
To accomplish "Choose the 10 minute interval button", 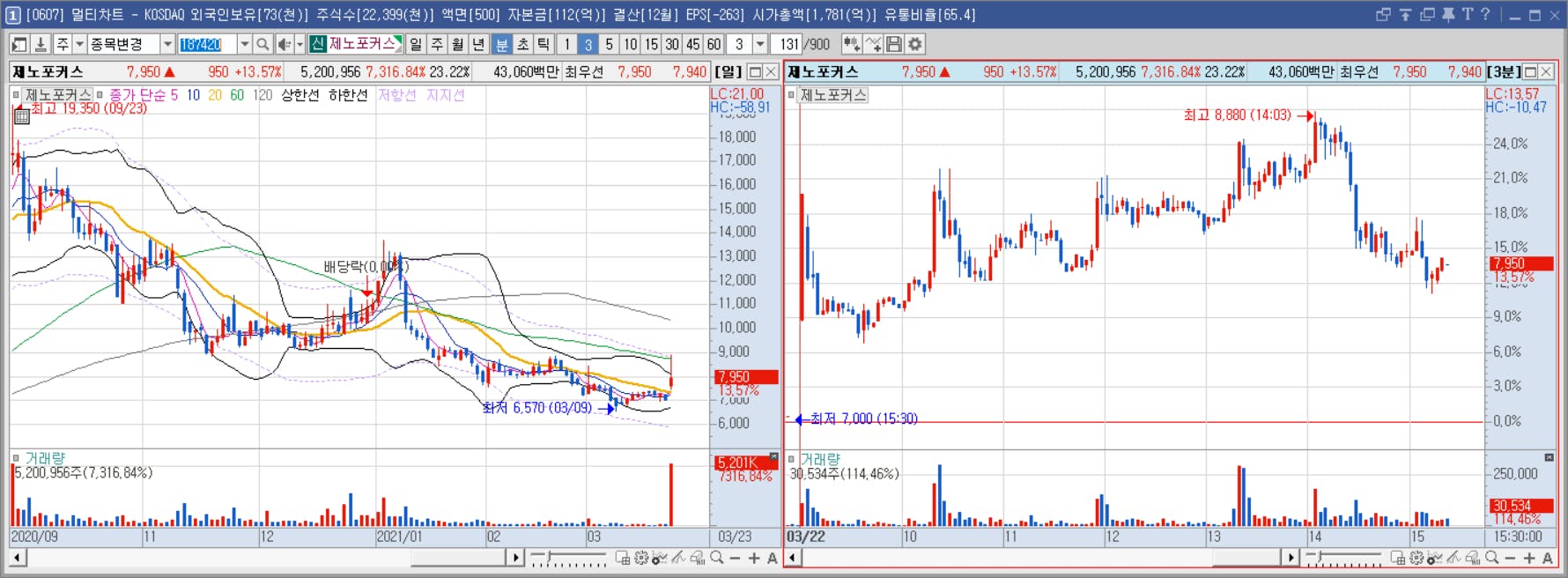I will click(631, 44).
